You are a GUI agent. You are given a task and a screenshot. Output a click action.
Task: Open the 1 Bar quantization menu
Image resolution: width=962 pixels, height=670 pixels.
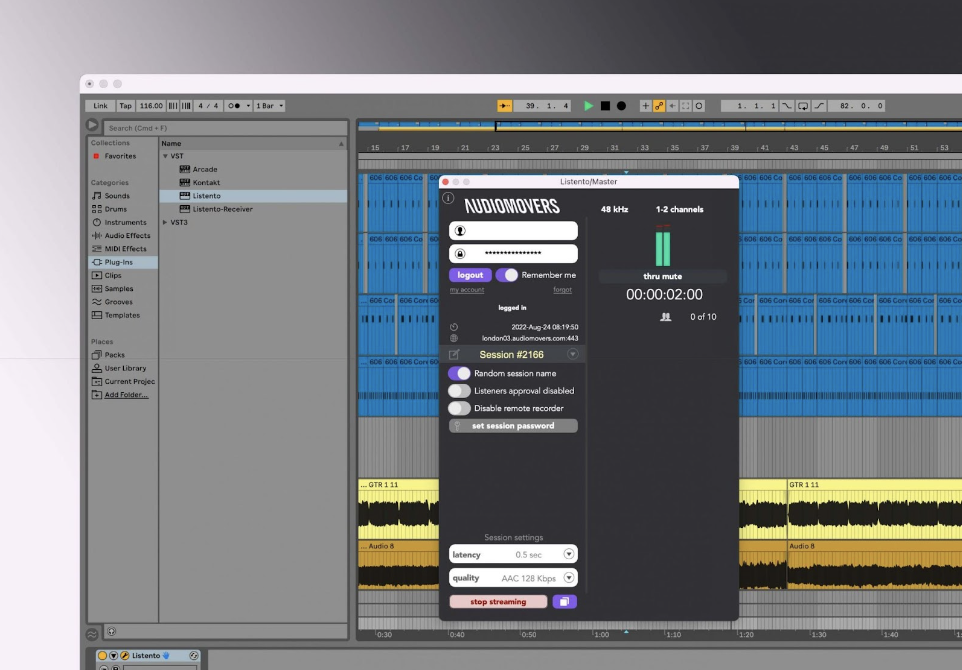click(x=269, y=106)
